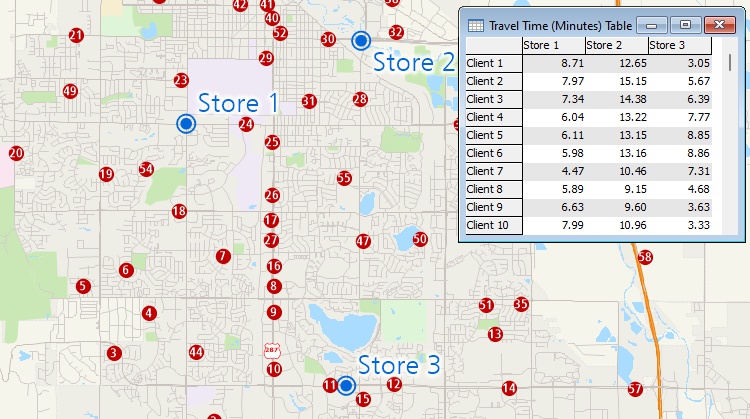Click the Store 1 column header
750x419 pixels.
553,46
